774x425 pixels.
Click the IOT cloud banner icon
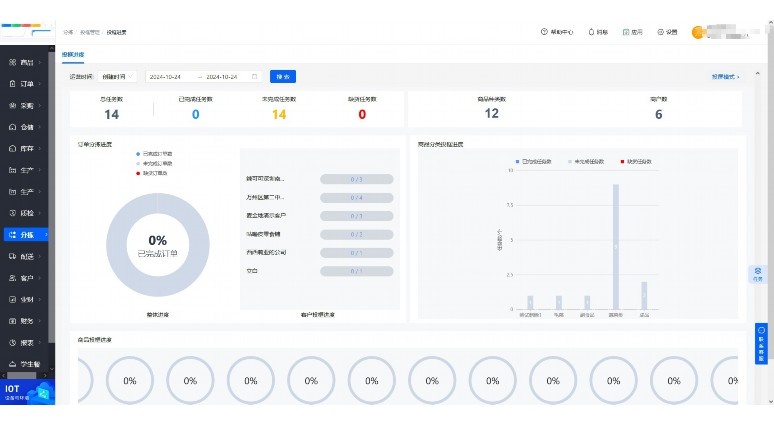coord(42,393)
